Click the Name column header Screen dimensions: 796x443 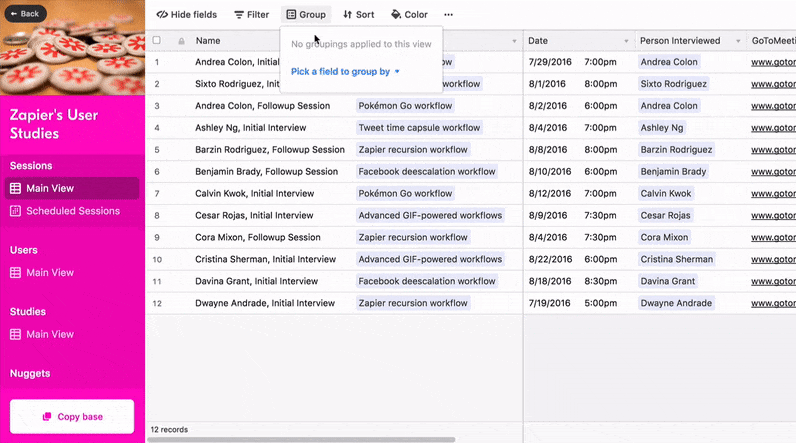click(x=208, y=41)
